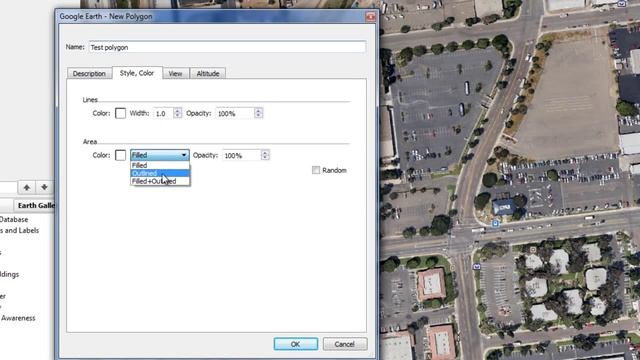The image size is (640, 360).
Task: Close the New Polygon dialog
Action: pyautogui.click(x=371, y=17)
